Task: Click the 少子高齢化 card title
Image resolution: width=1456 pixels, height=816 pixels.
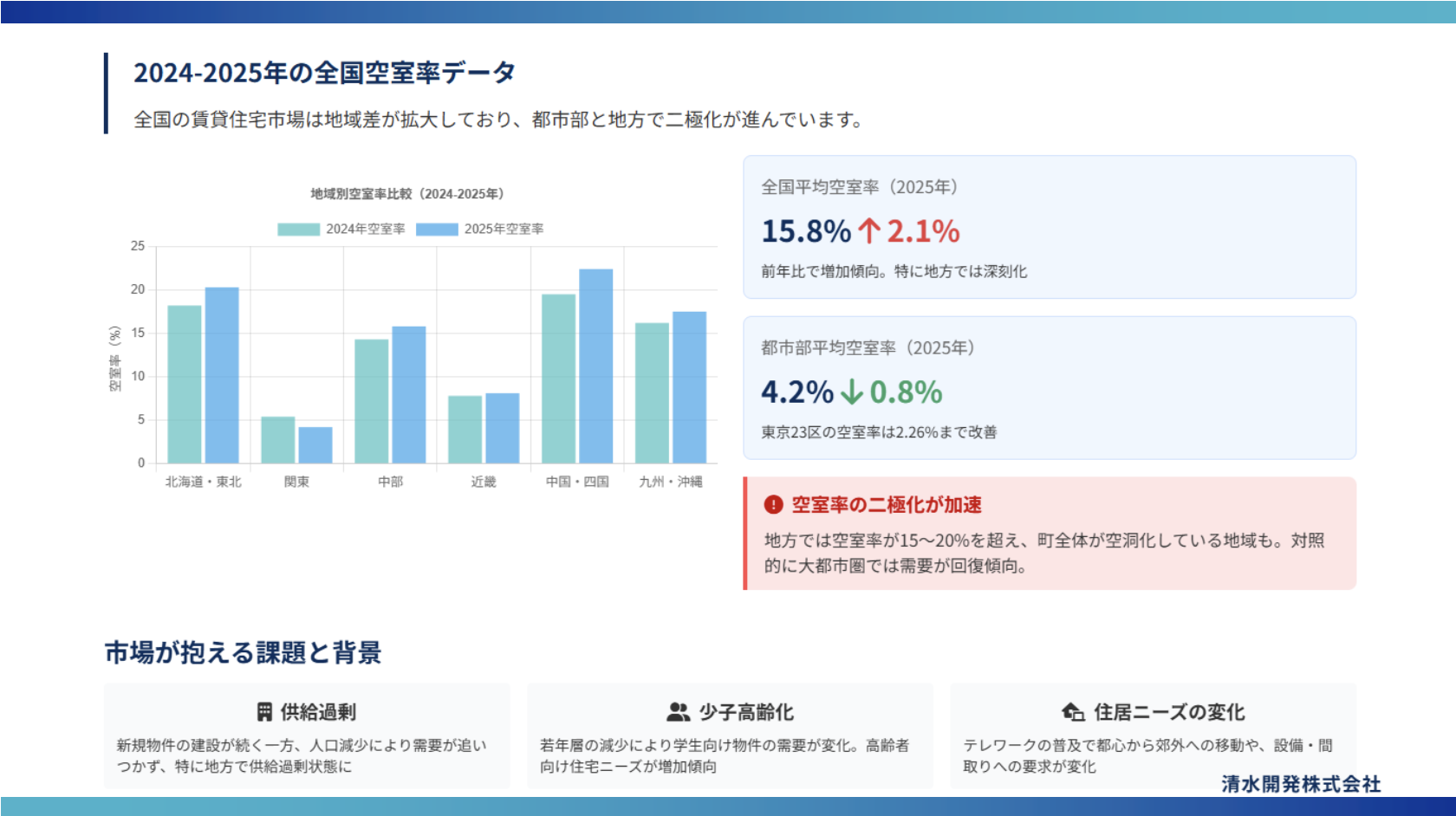Action: (x=746, y=712)
